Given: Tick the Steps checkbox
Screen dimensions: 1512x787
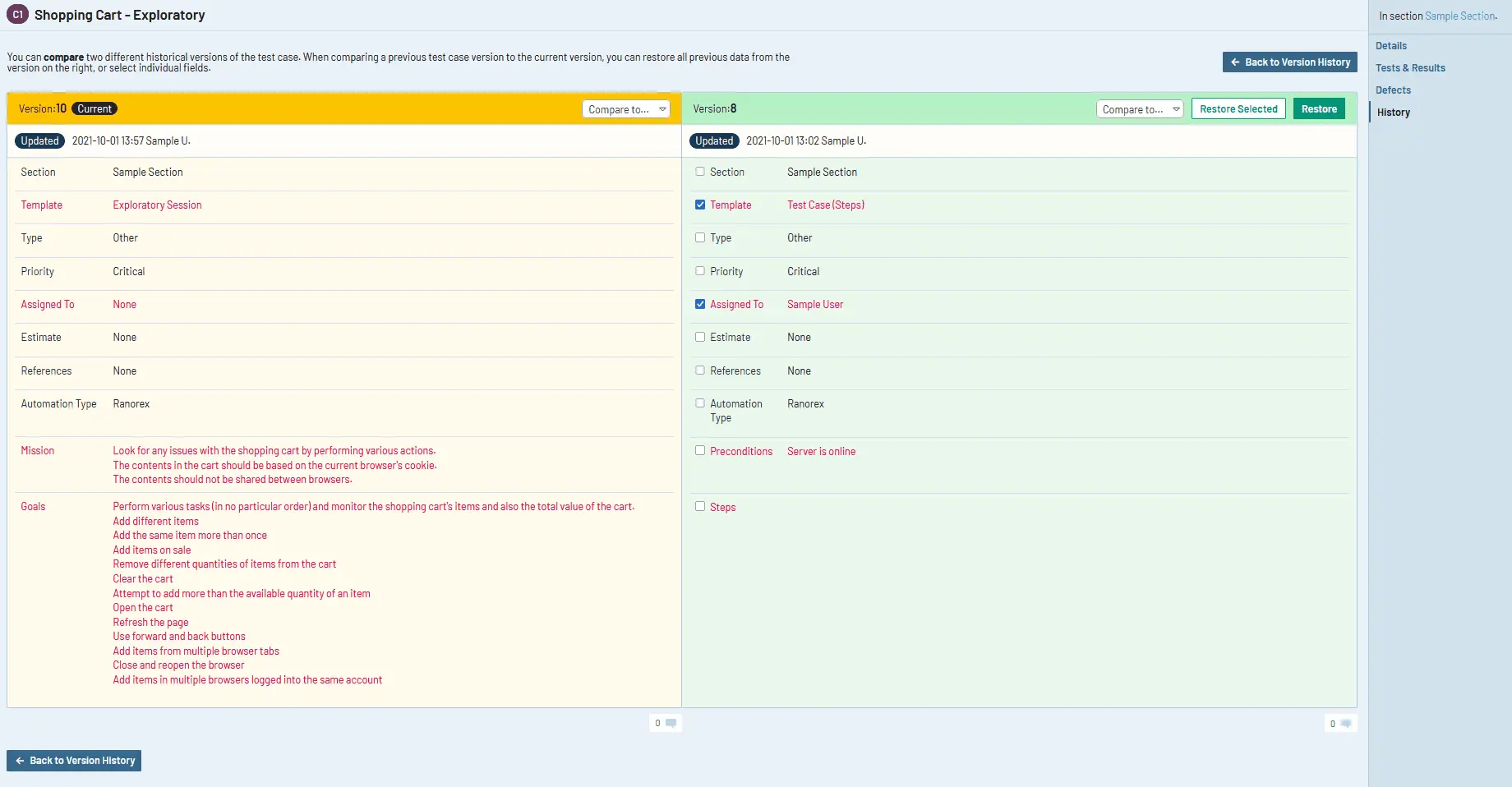Looking at the screenshot, I should tap(700, 506).
